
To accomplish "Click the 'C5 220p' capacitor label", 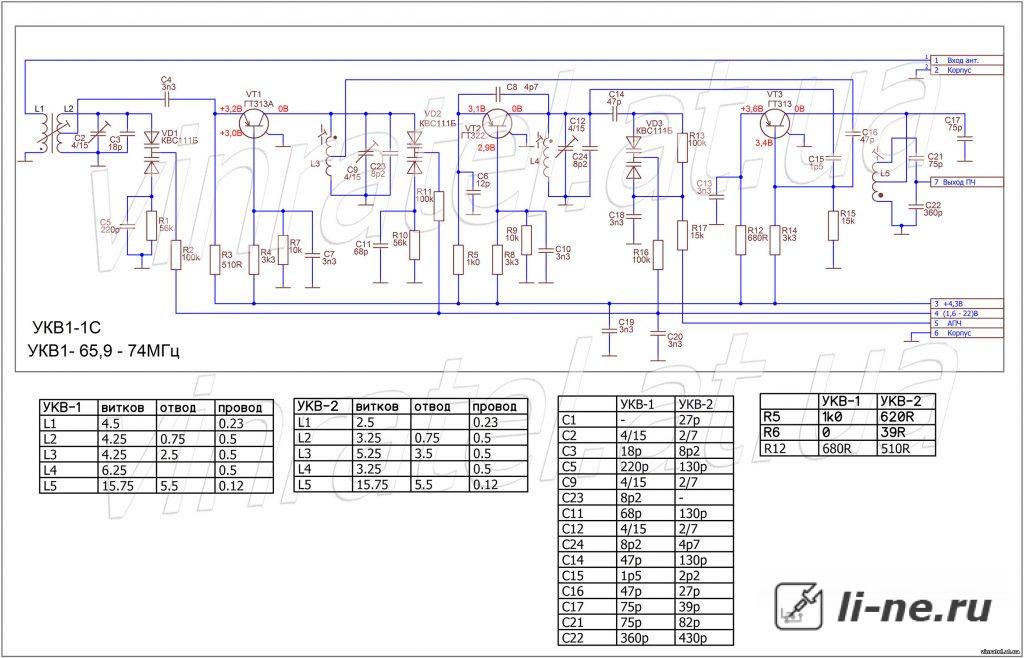I will 109,226.
